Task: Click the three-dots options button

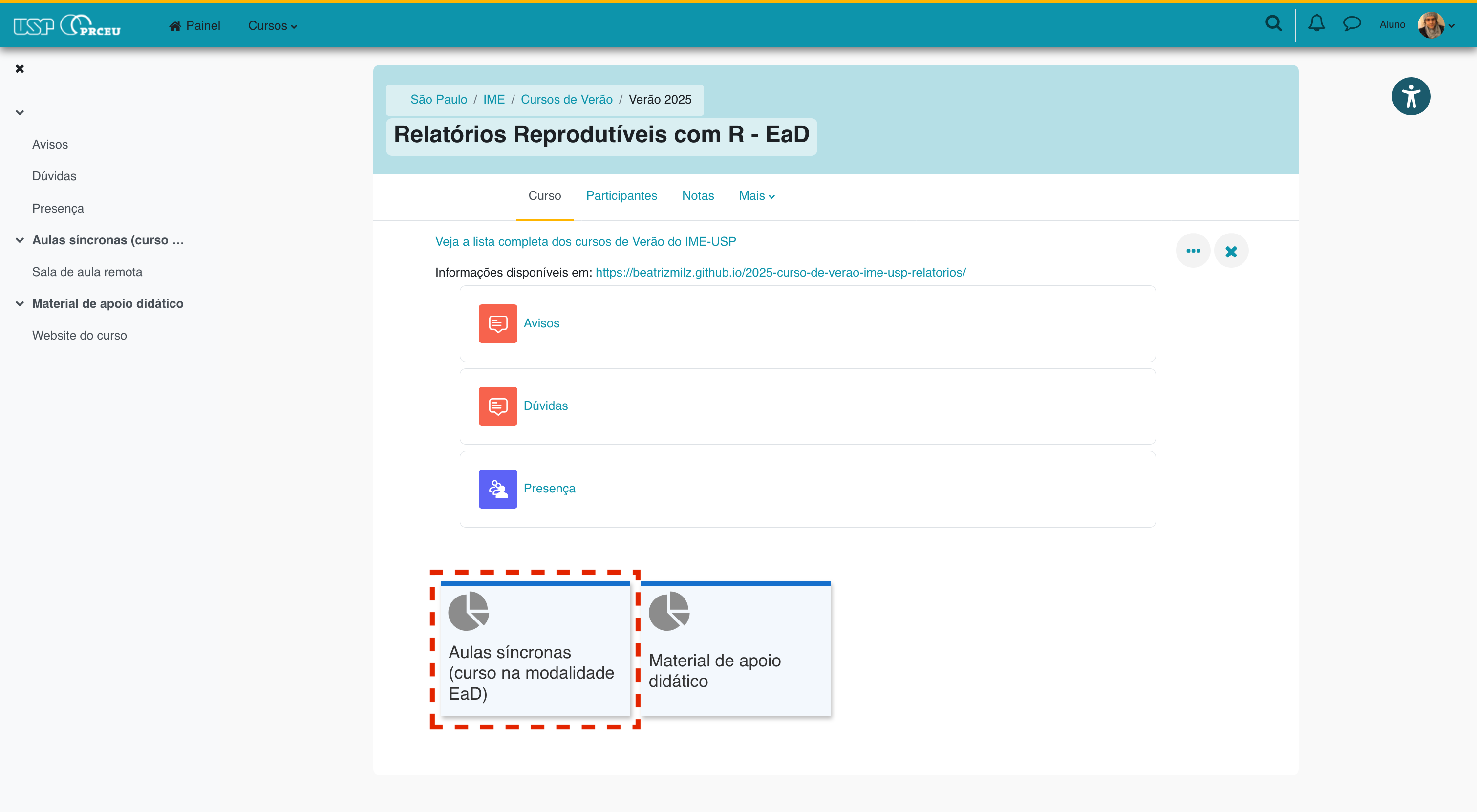Action: (1193, 251)
